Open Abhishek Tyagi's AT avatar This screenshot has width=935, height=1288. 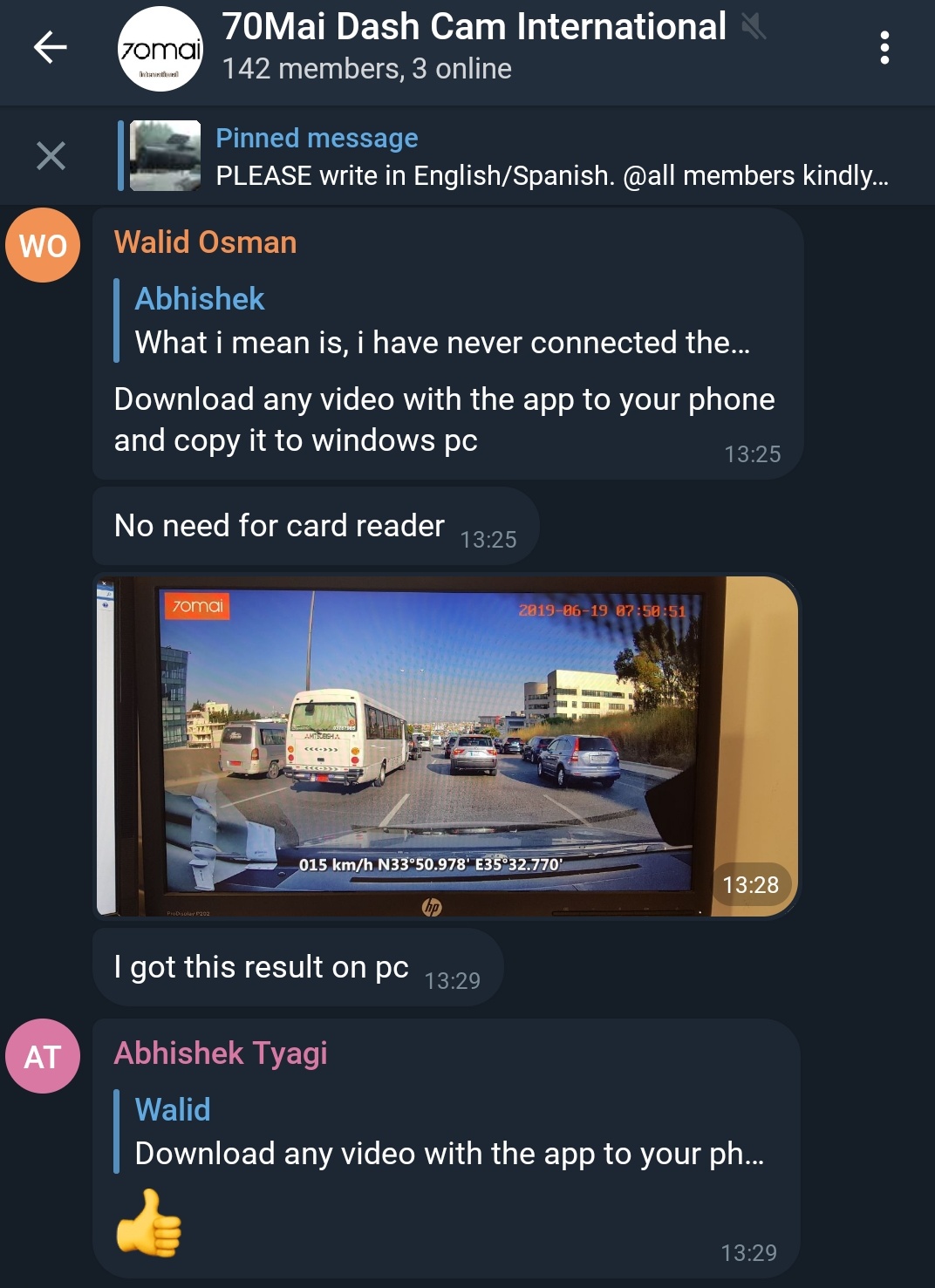click(x=43, y=1056)
